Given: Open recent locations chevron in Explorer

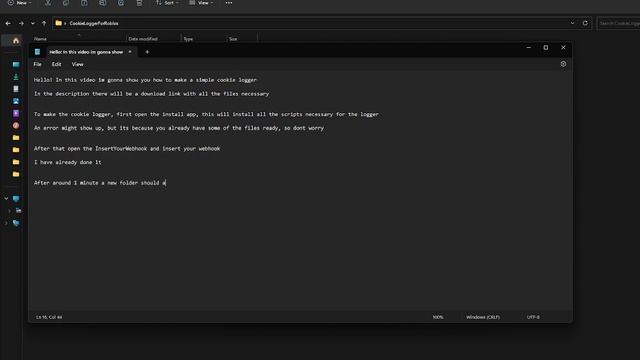Looking at the screenshot, I should point(33,23).
